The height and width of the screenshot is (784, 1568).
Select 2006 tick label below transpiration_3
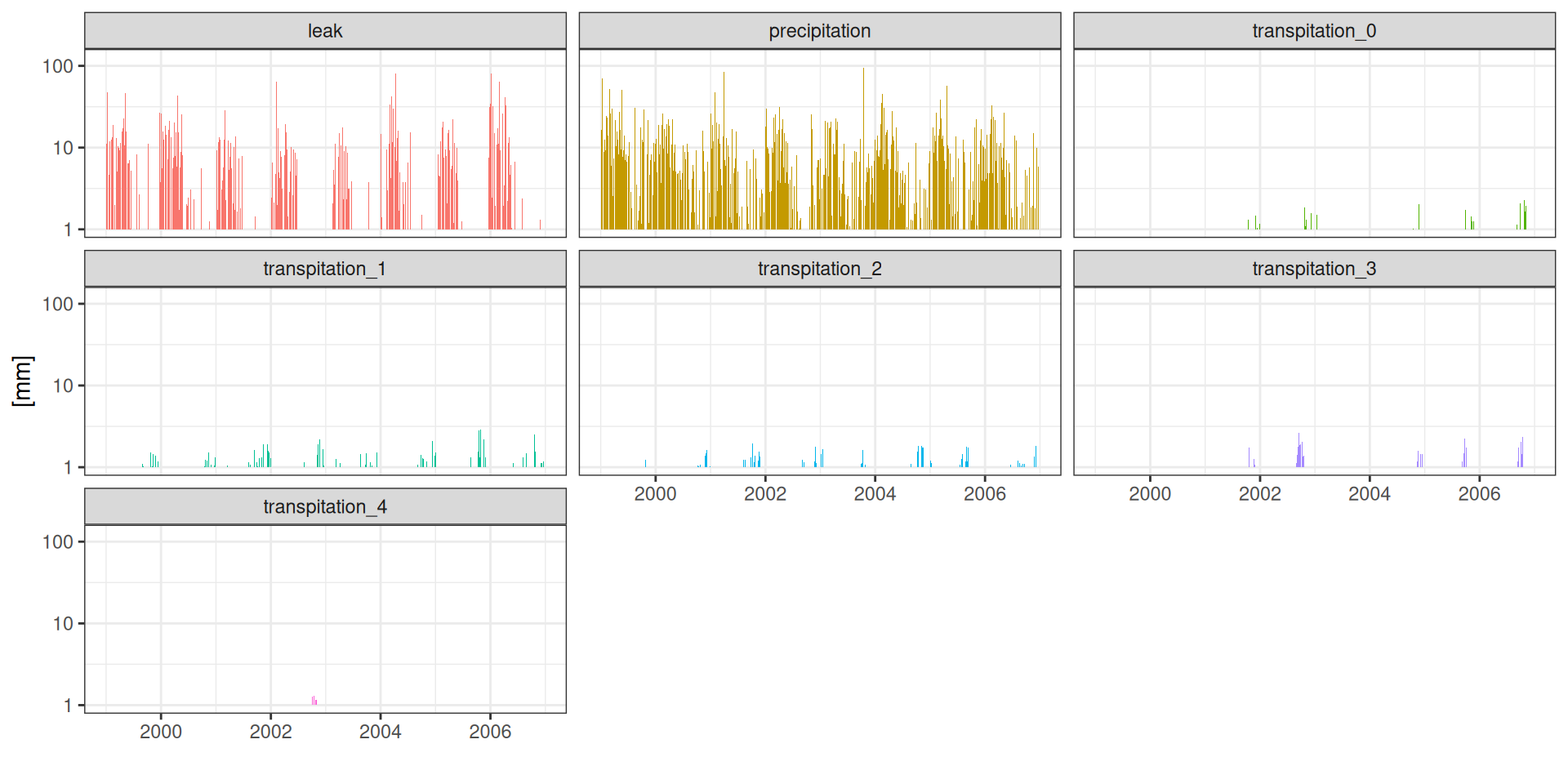click(x=1479, y=494)
